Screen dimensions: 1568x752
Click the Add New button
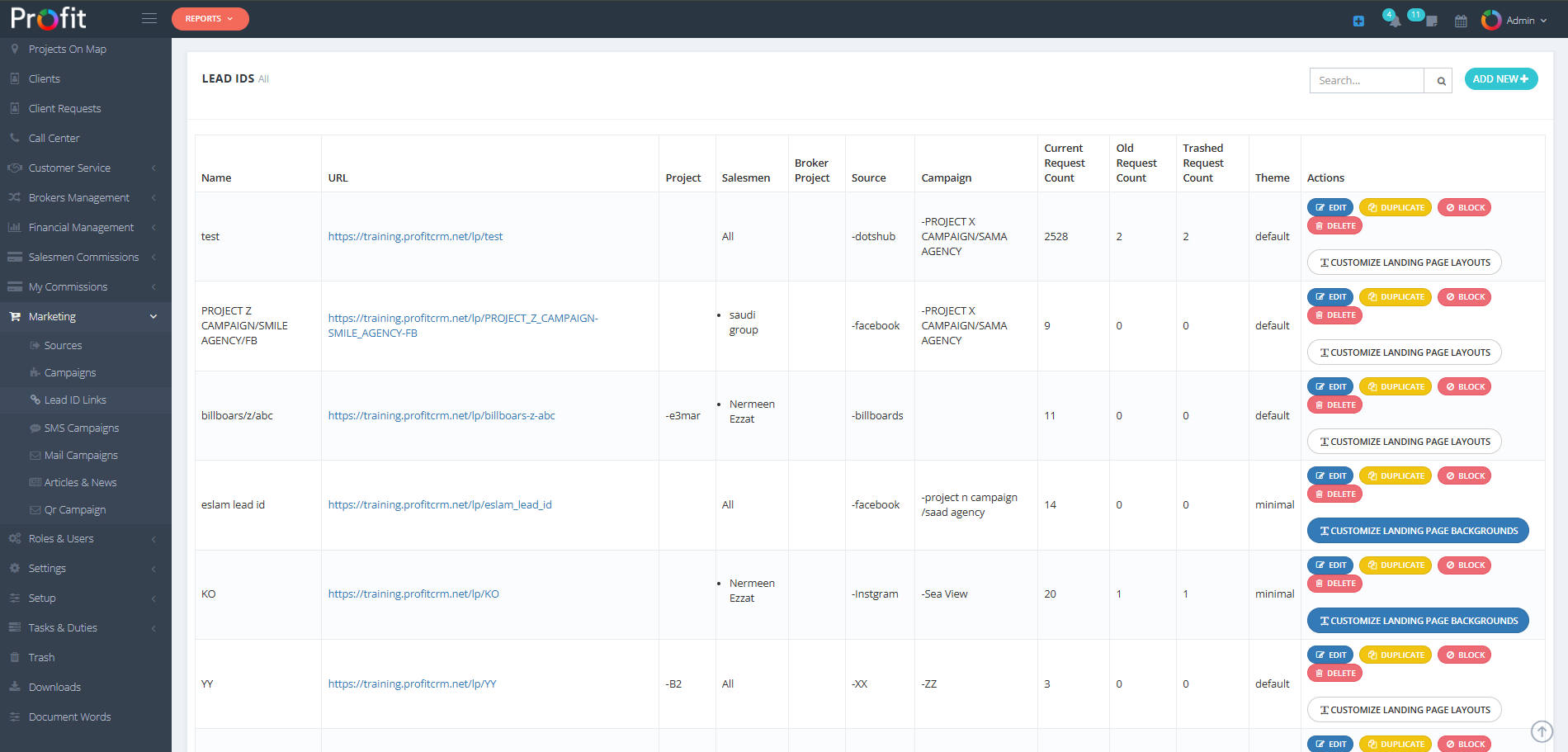coord(1500,79)
